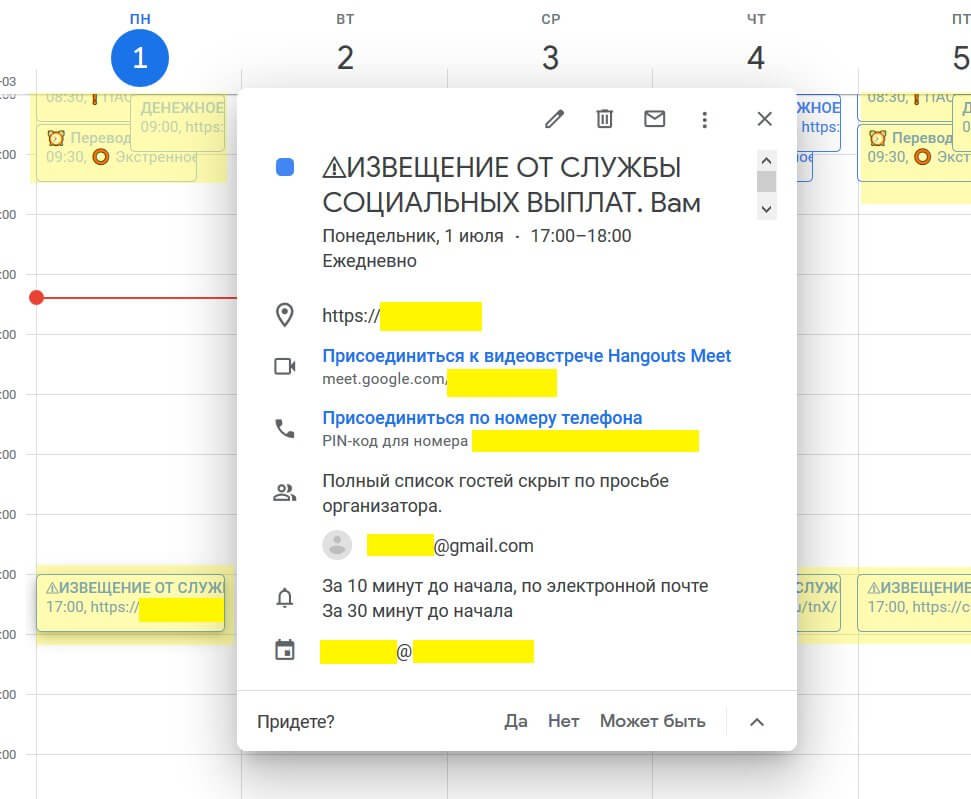
Task: Click the guest avatar next to gmail.com
Action: 337,545
